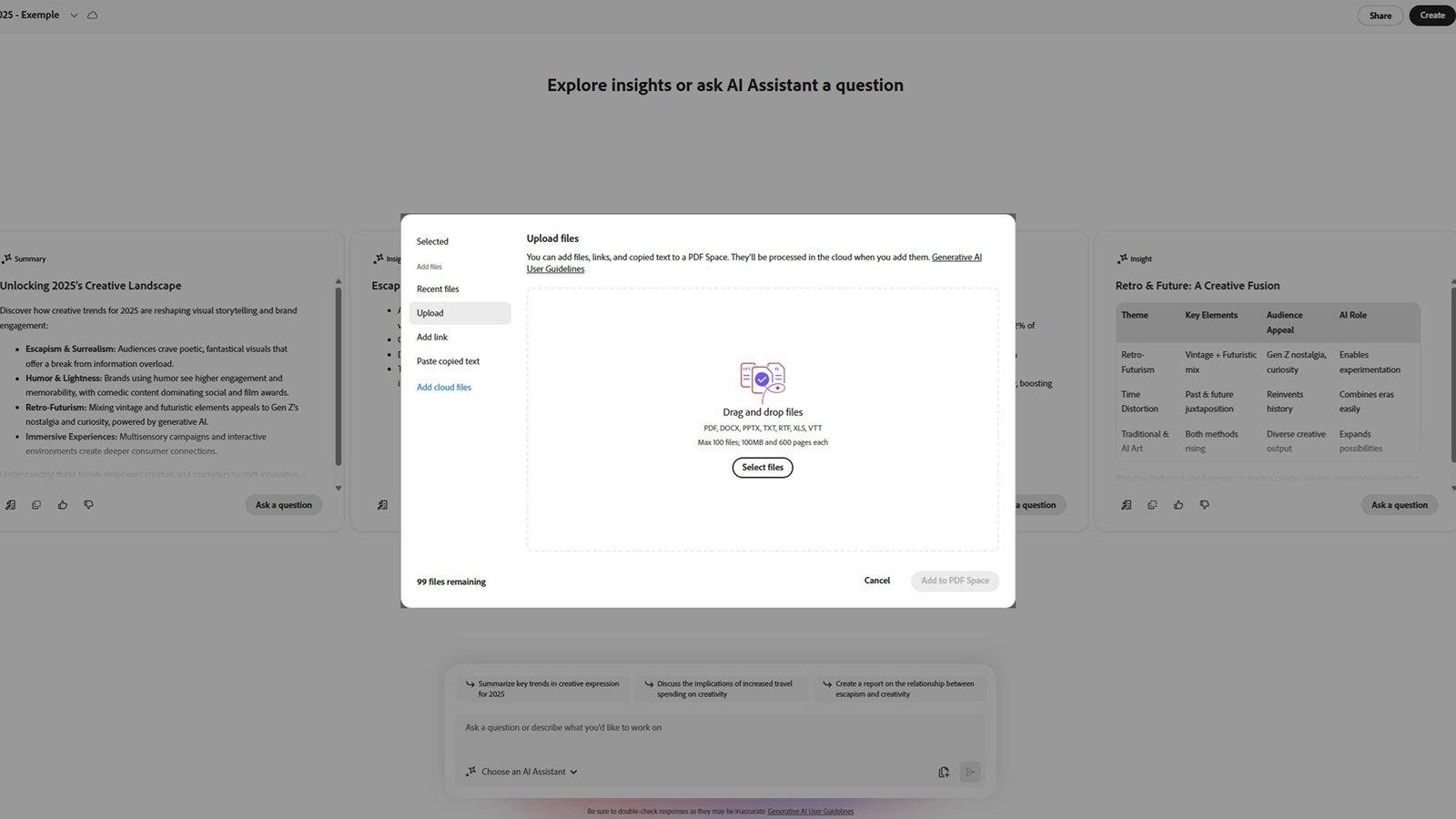Image resolution: width=1456 pixels, height=819 pixels.
Task: Click the 'Key Elements' table column header
Action: tap(1211, 316)
